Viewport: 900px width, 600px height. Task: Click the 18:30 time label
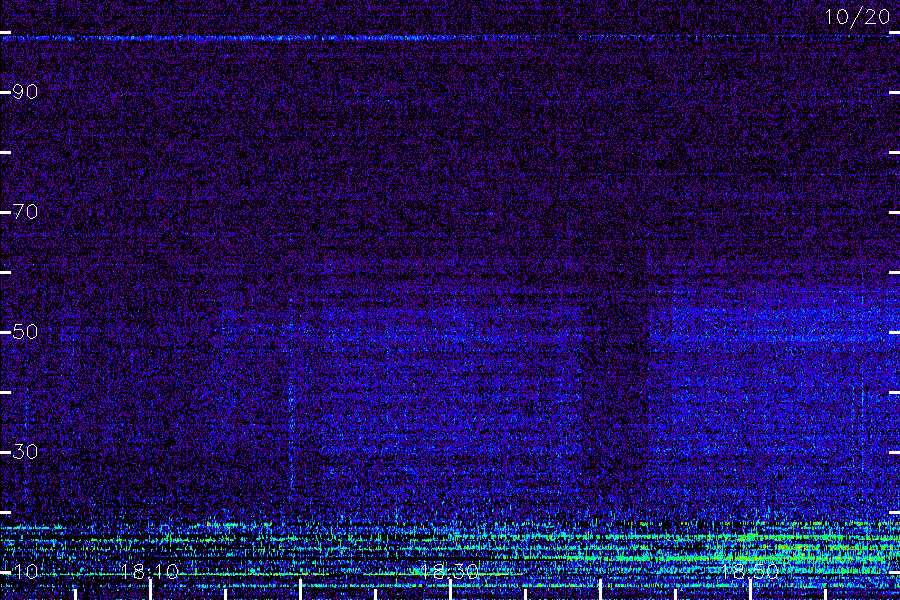[x=449, y=572]
